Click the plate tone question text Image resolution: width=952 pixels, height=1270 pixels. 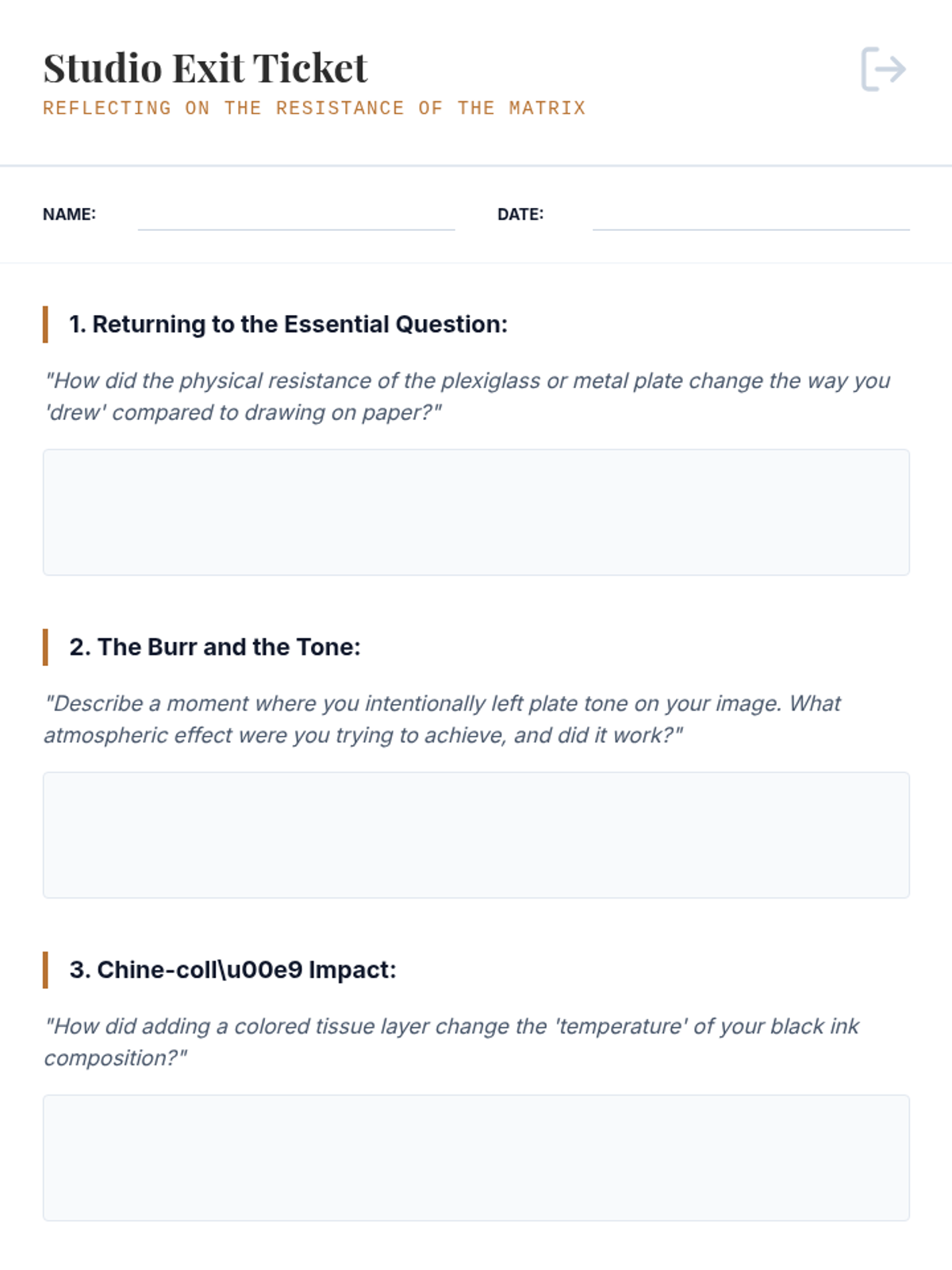coord(442,719)
